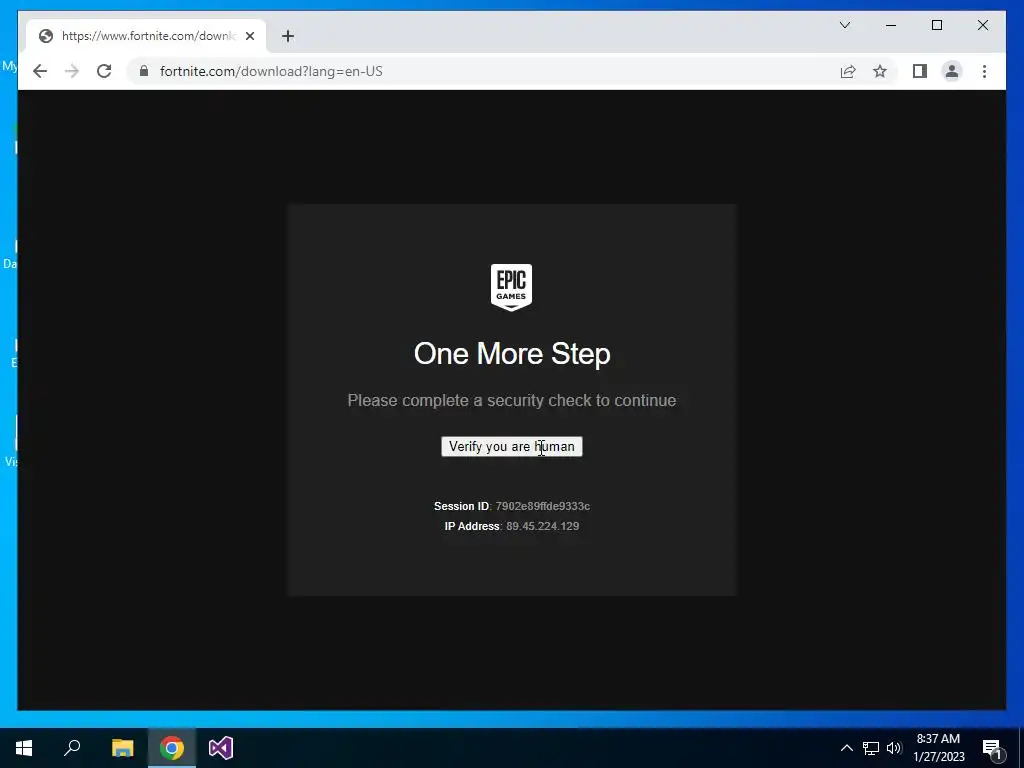Select the IP address 89.45.224.129

click(543, 526)
